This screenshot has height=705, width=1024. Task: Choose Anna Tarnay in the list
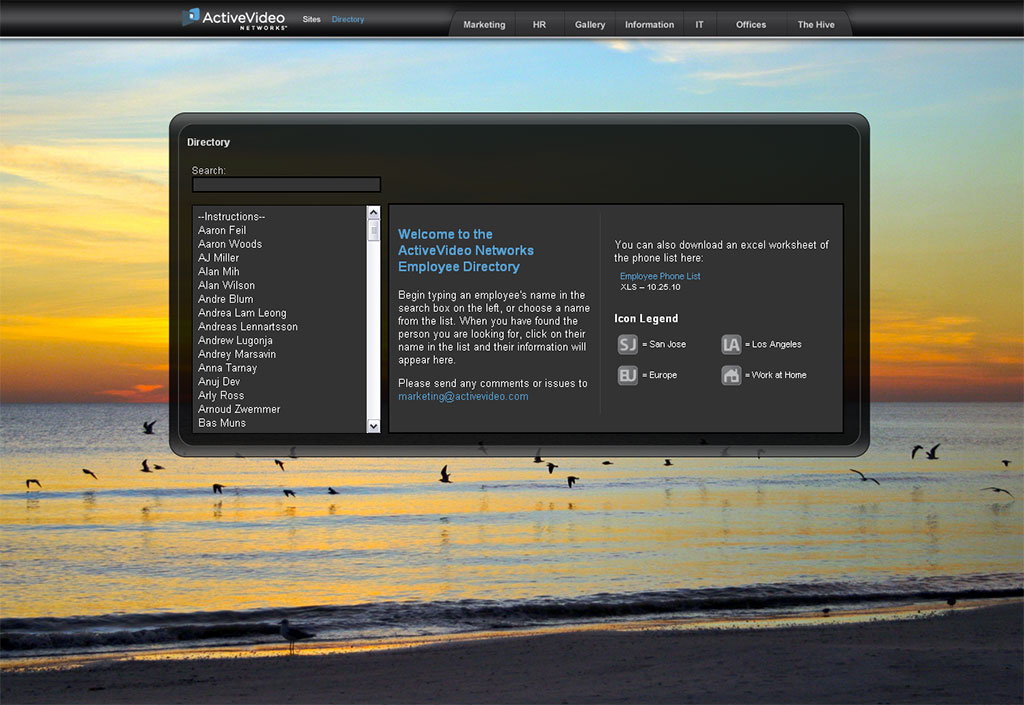(279, 367)
